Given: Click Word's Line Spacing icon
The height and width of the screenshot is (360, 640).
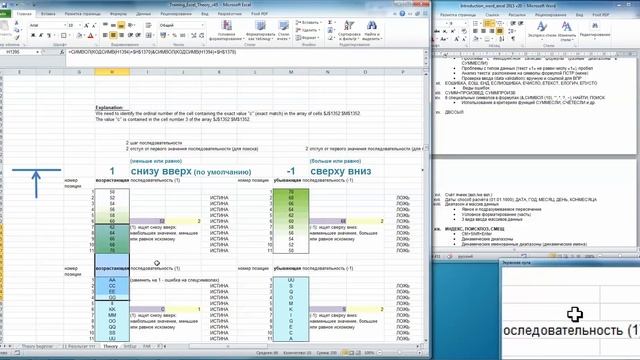Looking at the screenshot, I should [x=511, y=31].
